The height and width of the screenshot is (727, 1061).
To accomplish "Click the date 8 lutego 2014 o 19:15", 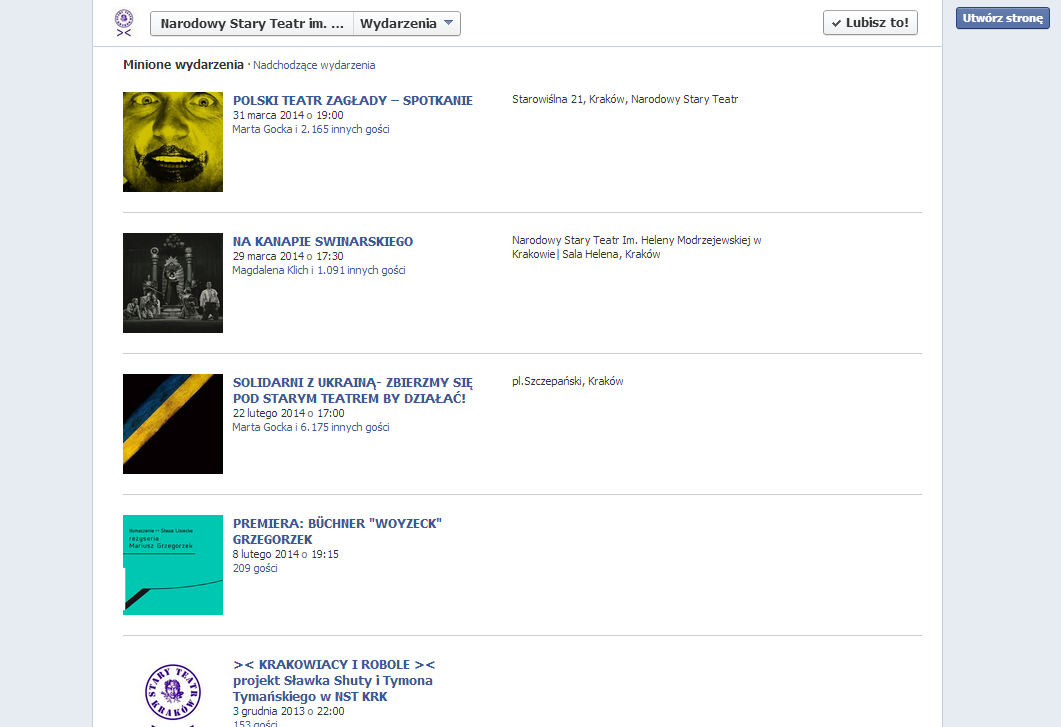I will tap(286, 554).
